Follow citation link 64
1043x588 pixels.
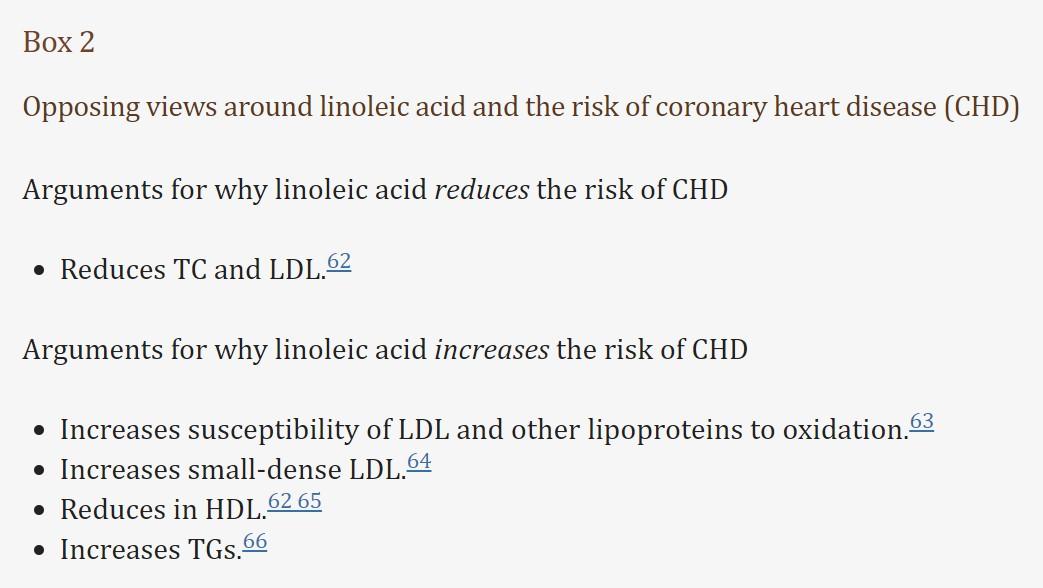coord(419,462)
